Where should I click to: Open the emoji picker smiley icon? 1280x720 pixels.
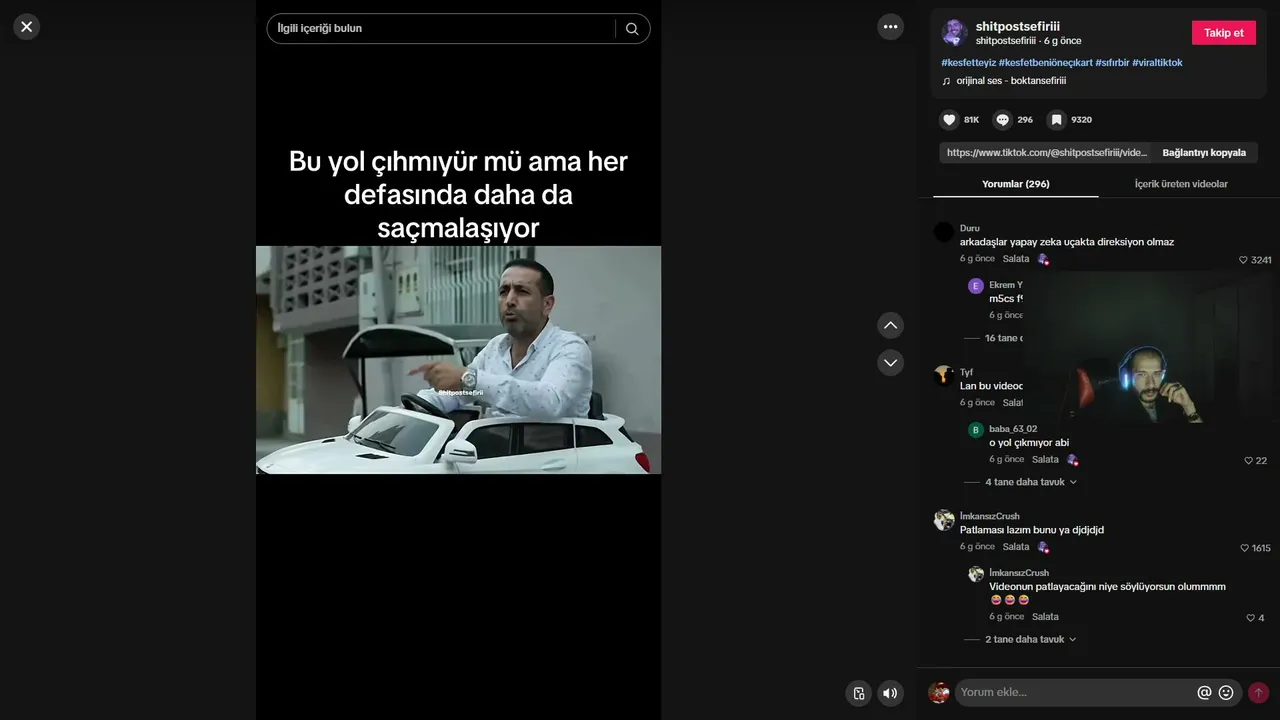[x=1226, y=692]
